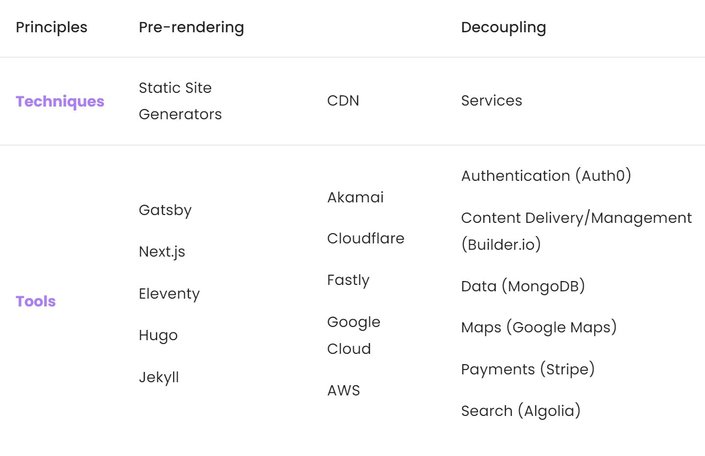Click the Eleventy entry
This screenshot has width=705, height=456.
click(169, 294)
